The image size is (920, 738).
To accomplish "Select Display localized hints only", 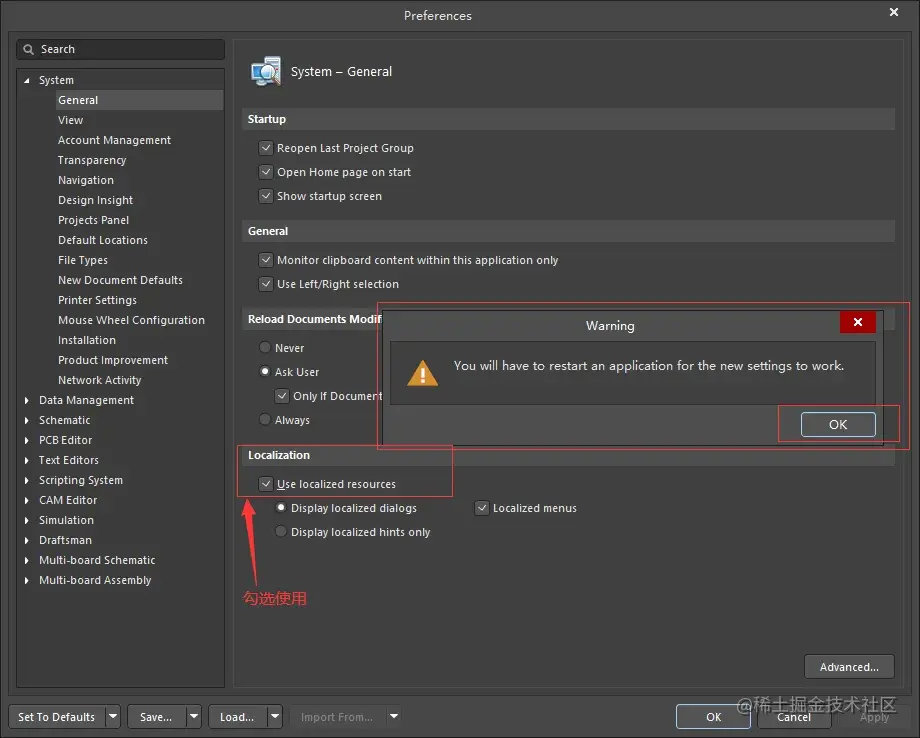I will (x=281, y=532).
